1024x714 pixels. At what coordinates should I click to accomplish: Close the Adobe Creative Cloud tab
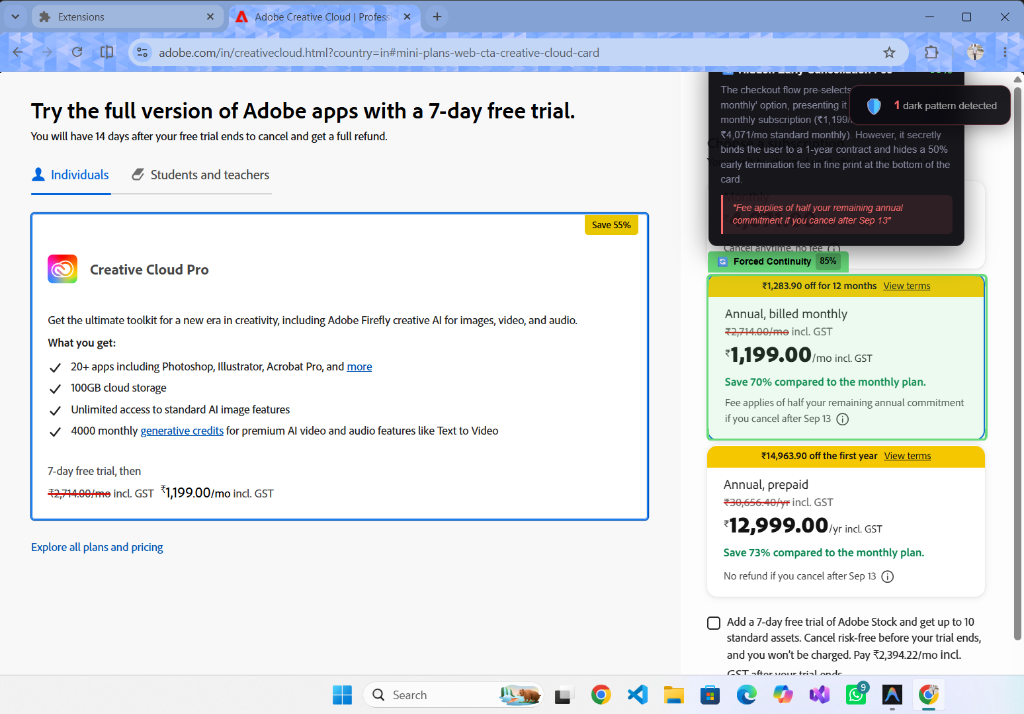pyautogui.click(x=407, y=17)
